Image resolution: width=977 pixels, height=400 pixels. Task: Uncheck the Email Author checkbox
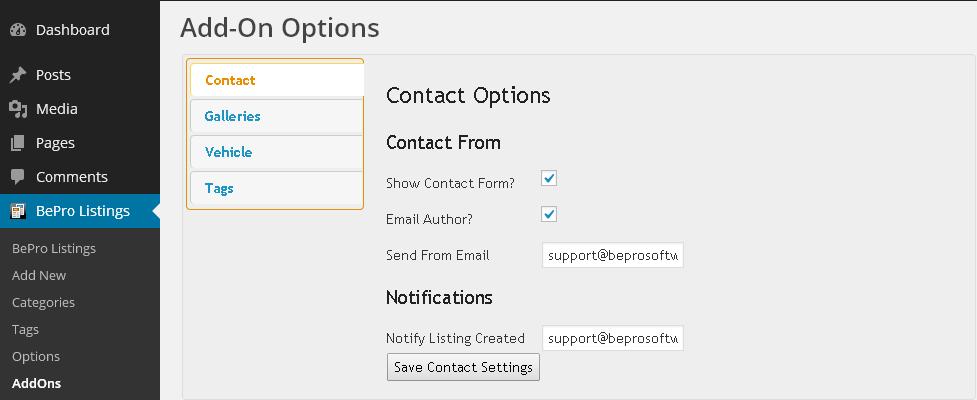(549, 215)
